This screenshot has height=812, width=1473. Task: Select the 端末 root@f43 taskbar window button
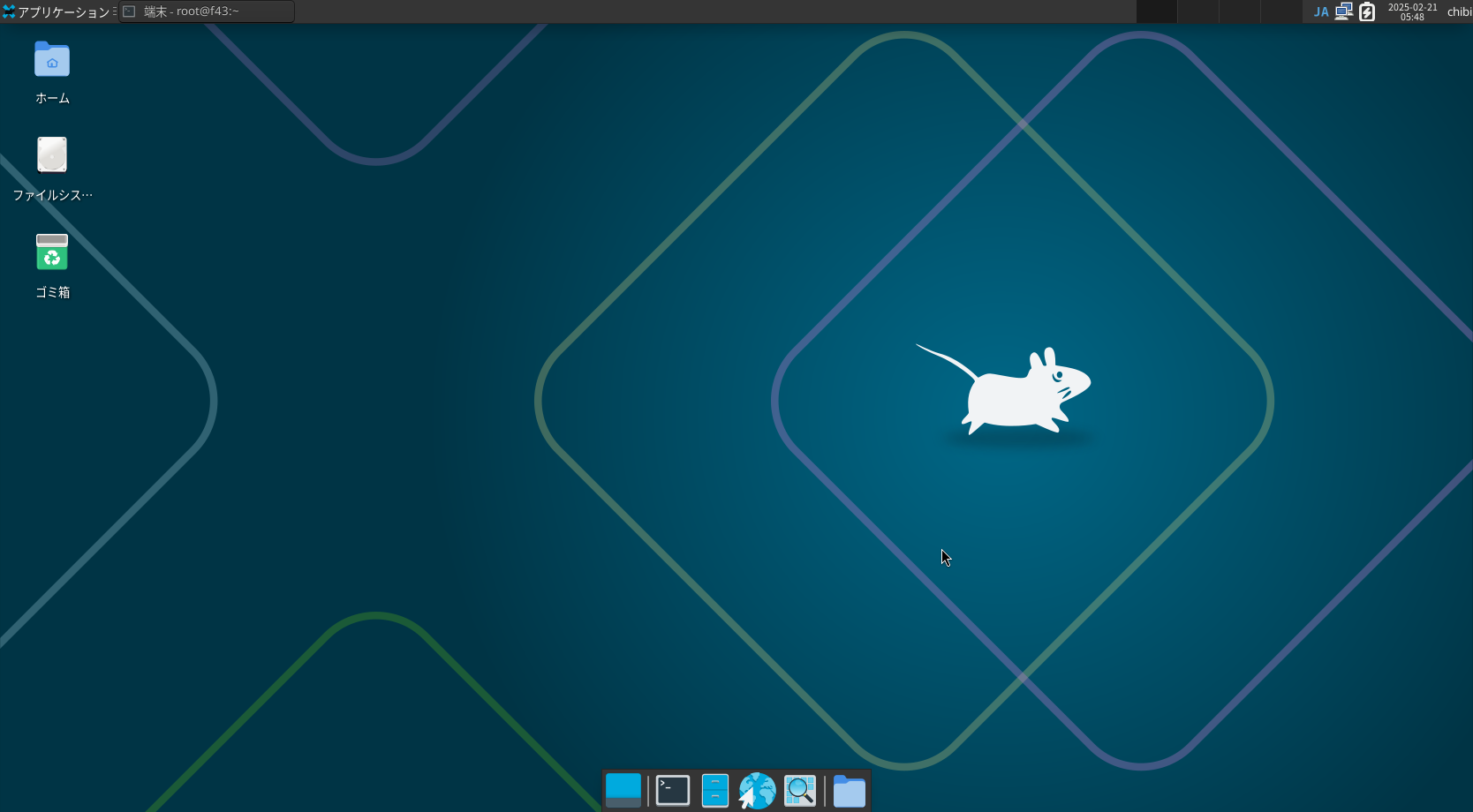click(207, 11)
